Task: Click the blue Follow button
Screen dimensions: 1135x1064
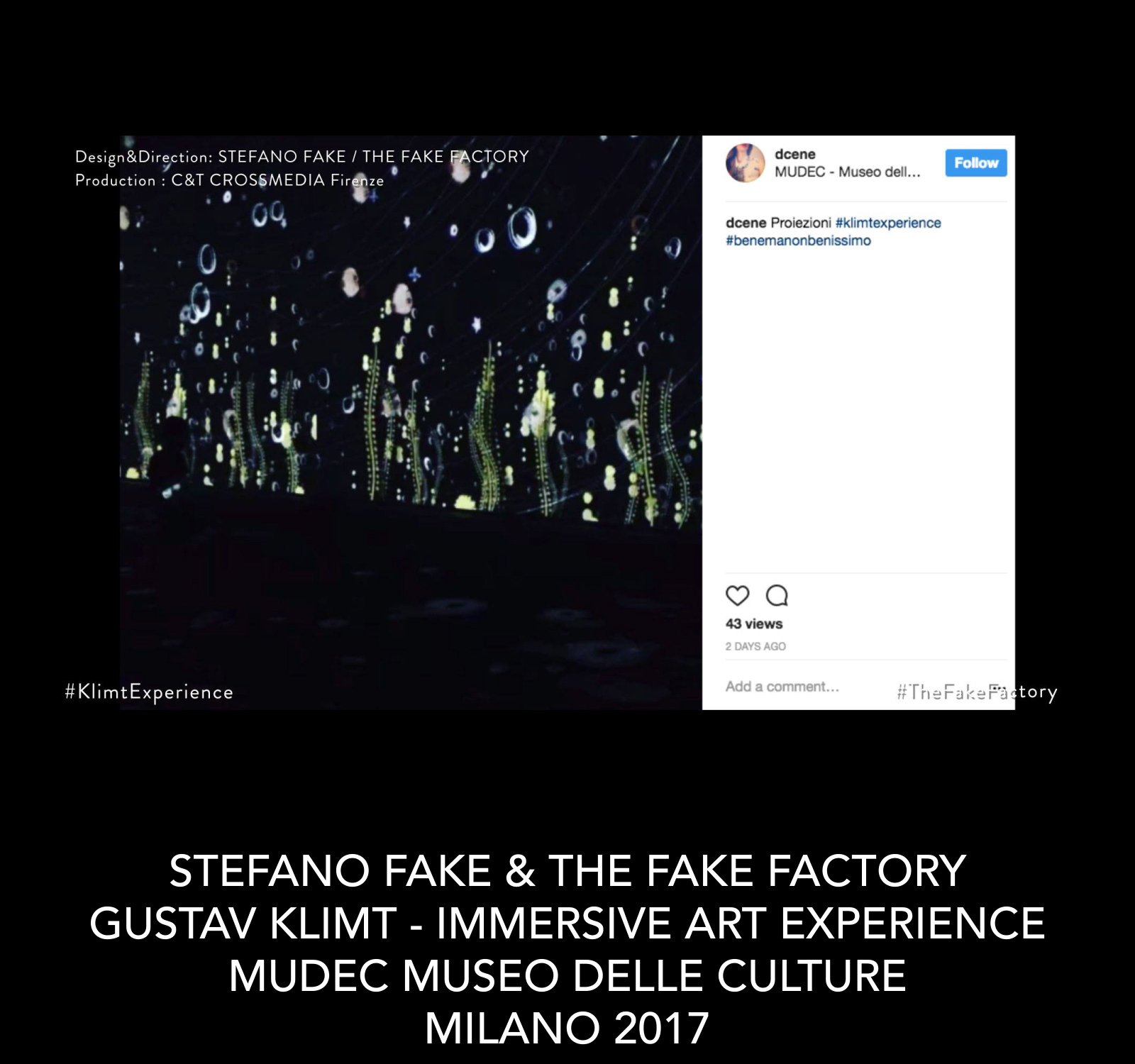Action: 976,163
